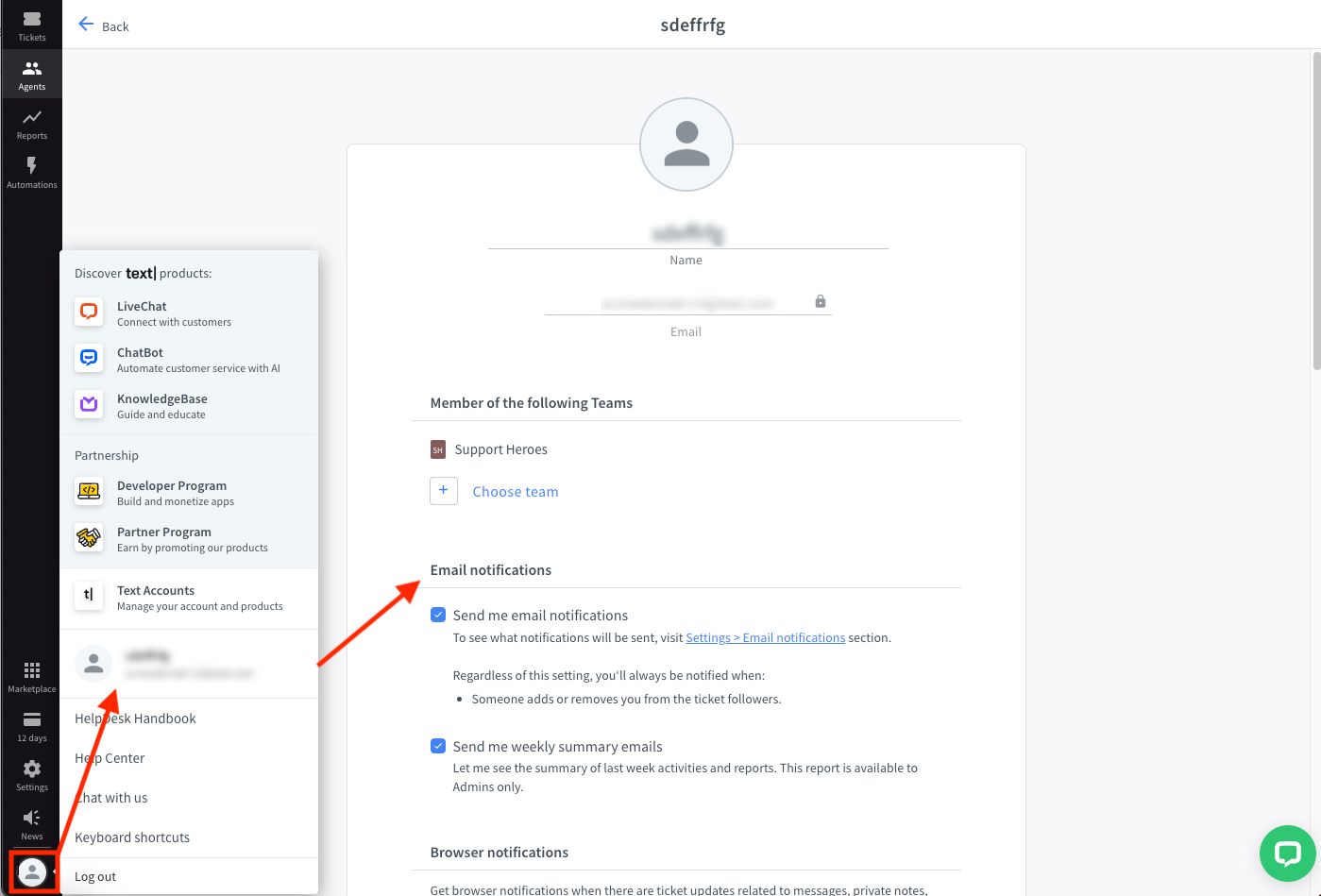Open the Reports sidebar icon
1321x896 pixels.
pyautogui.click(x=31, y=124)
